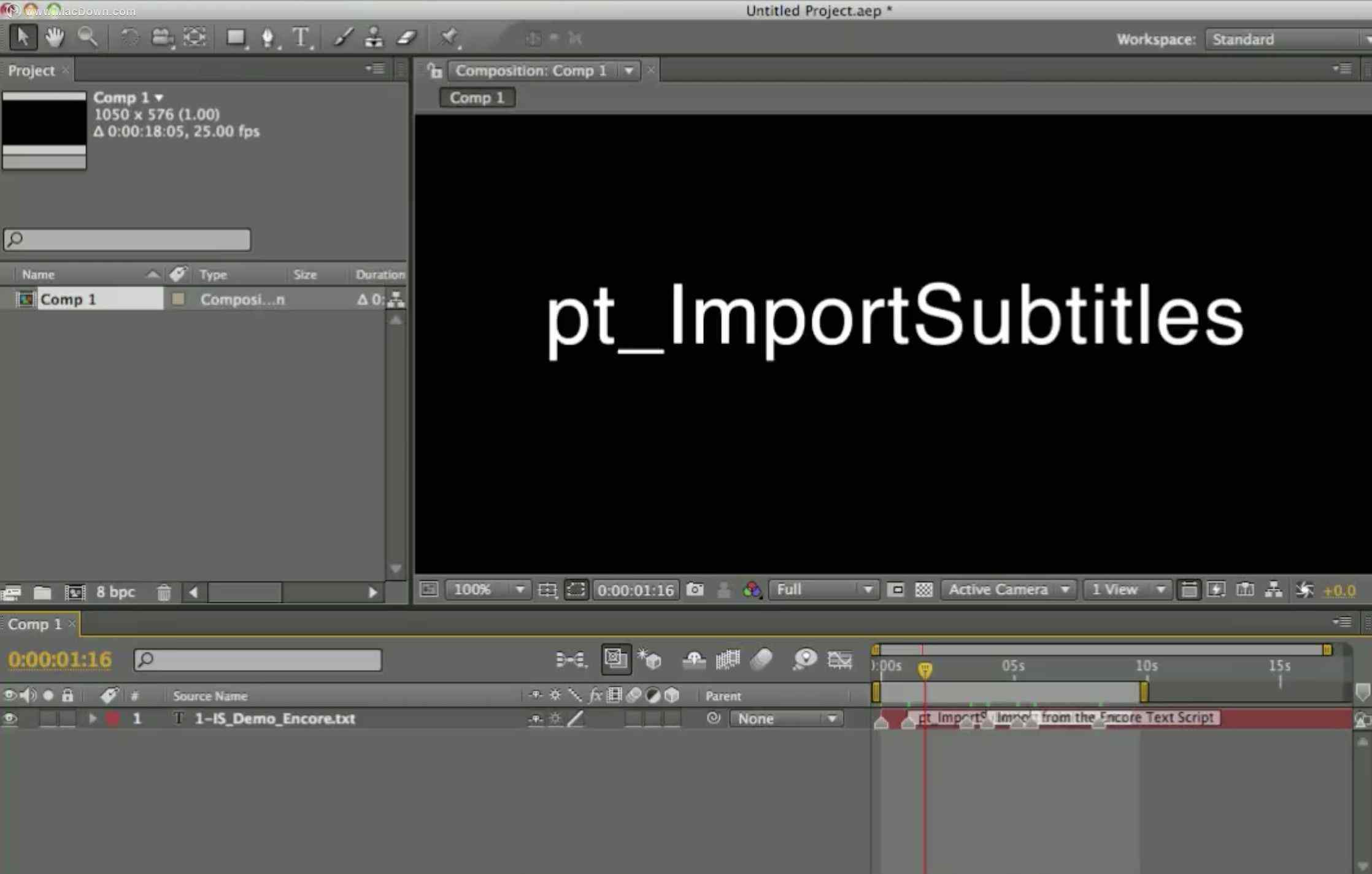Select the Horizontal Type tool
The width and height of the screenshot is (1372, 874).
click(x=301, y=38)
